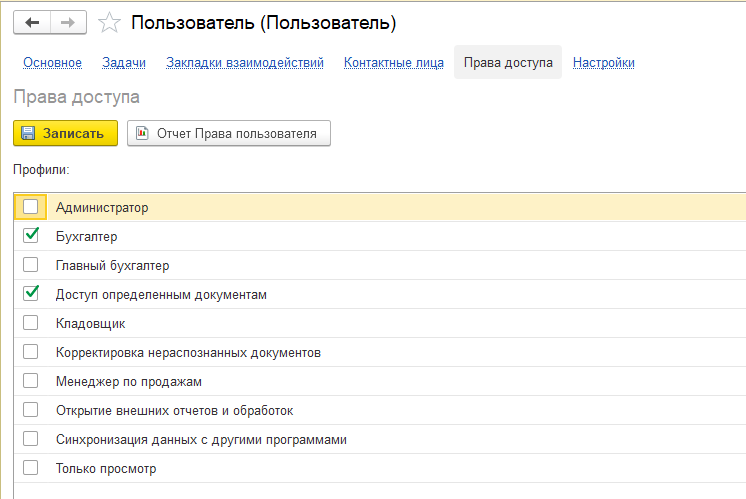Enable the Только просмотр profile
This screenshot has height=499, width=746.
coord(31,468)
